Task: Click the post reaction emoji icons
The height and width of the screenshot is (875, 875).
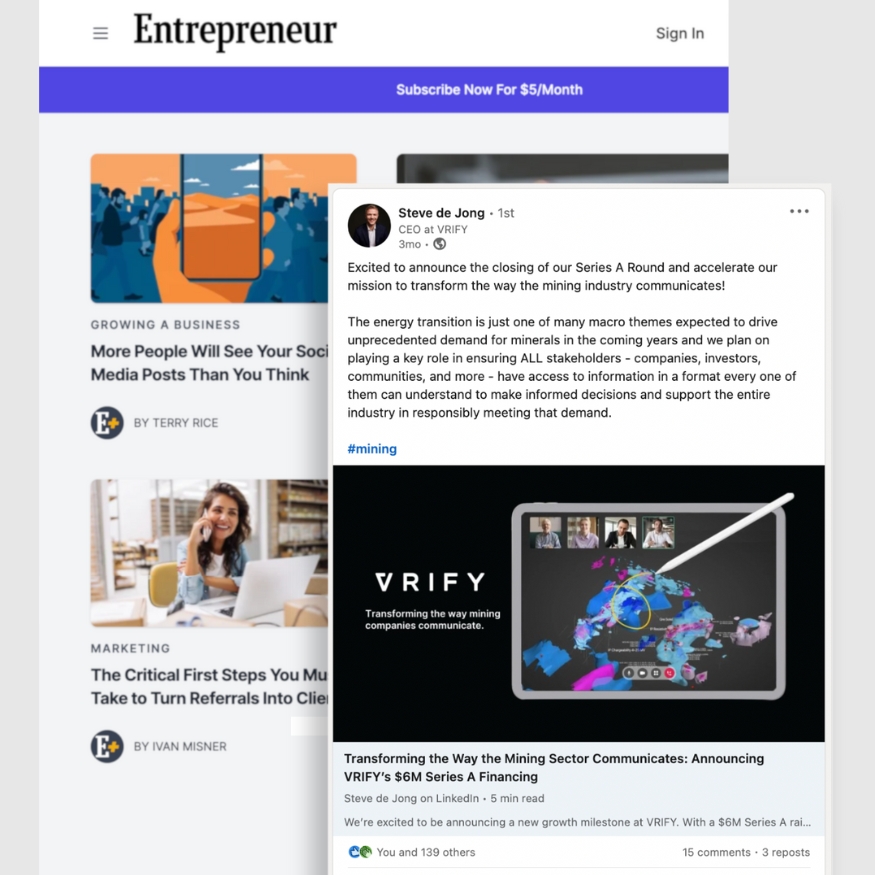Action: (360, 852)
